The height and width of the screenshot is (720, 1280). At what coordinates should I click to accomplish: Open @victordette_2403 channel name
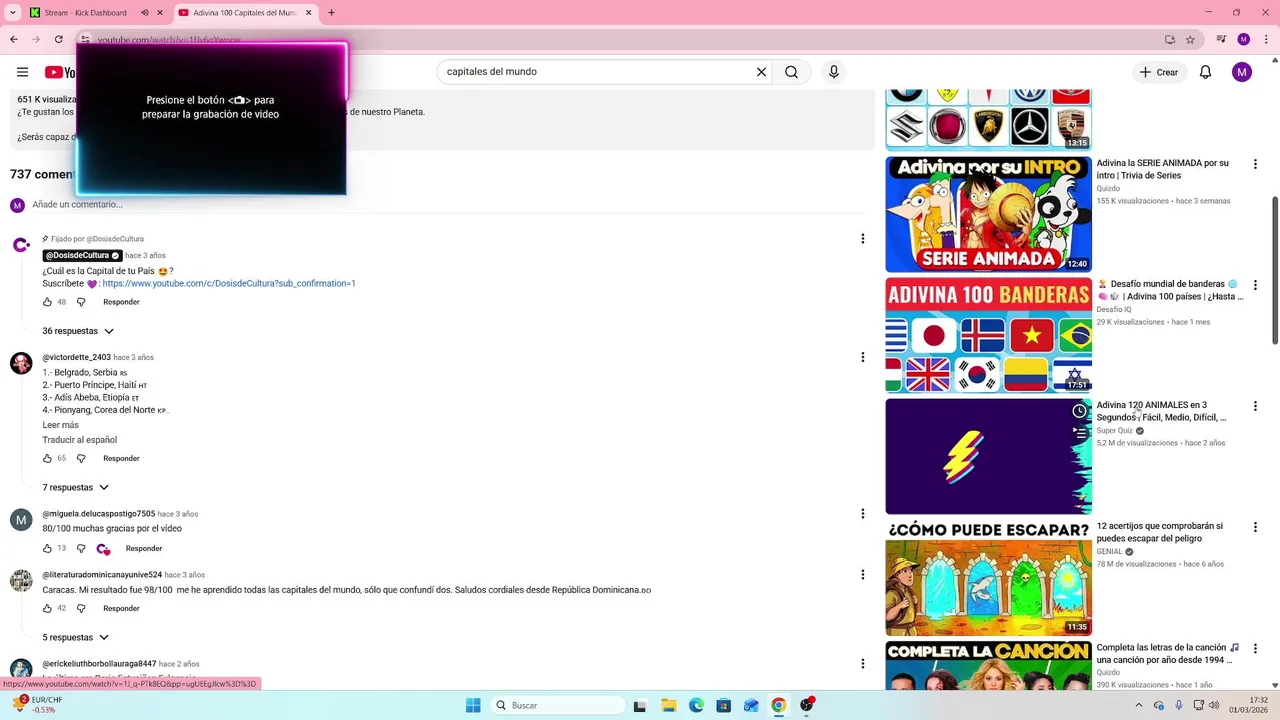(76, 357)
